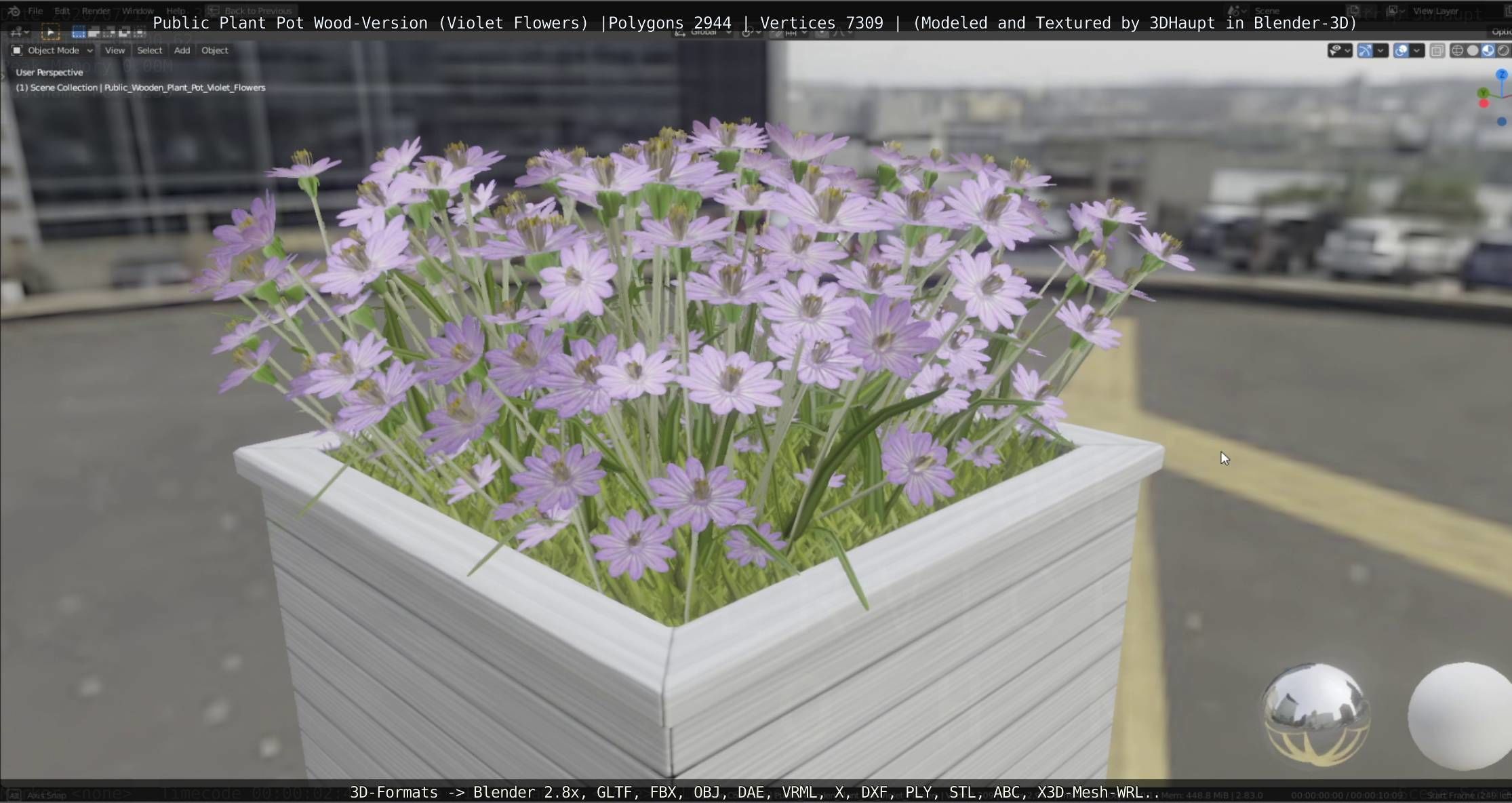
Task: Open the viewport View menu
Action: pyautogui.click(x=115, y=50)
